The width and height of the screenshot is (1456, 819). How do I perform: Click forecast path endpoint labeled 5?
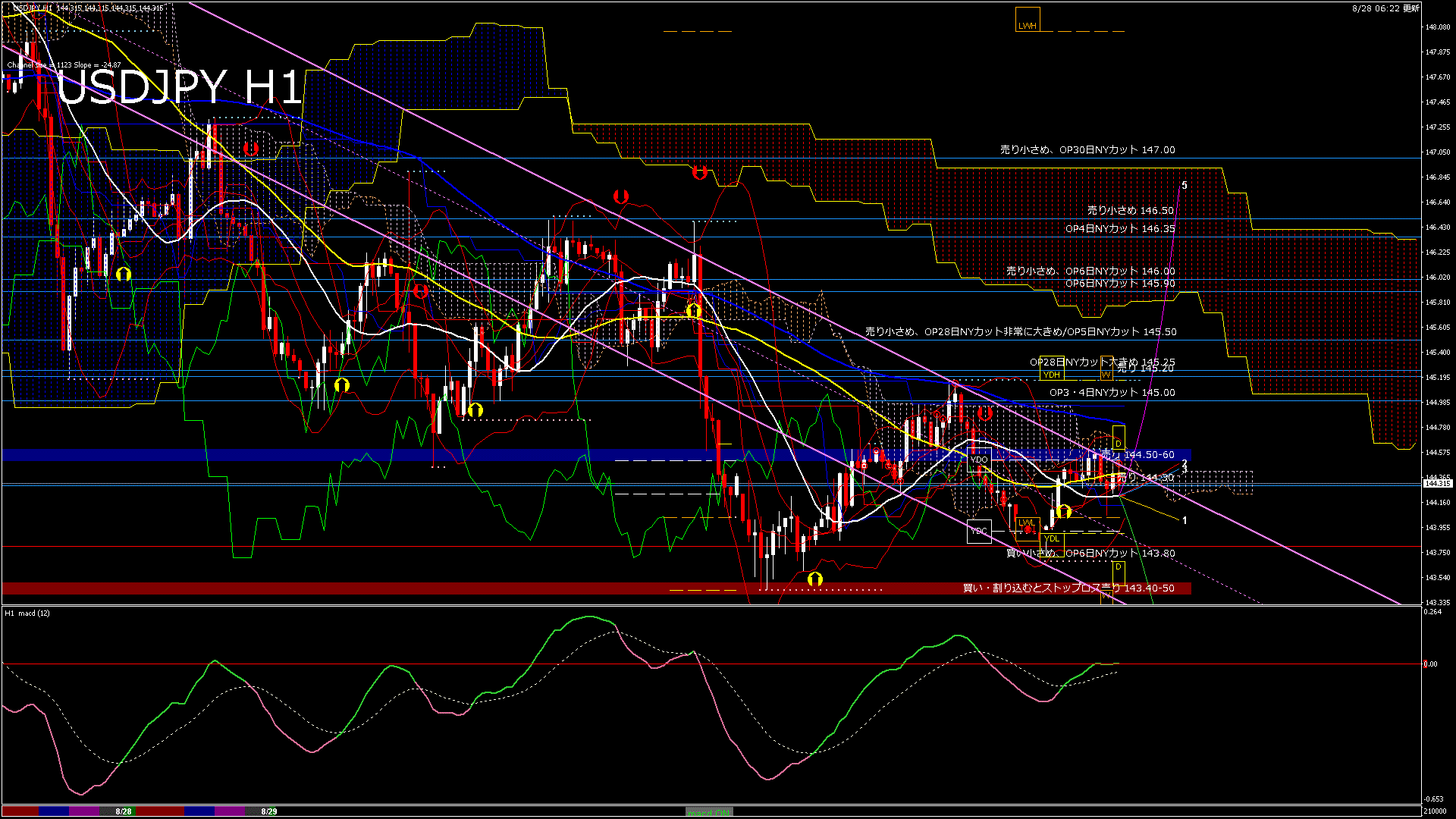1185,186
